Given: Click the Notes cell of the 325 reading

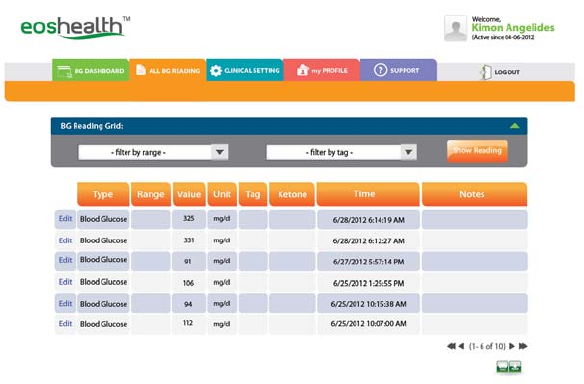Looking at the screenshot, I should pyautogui.click(x=474, y=219).
